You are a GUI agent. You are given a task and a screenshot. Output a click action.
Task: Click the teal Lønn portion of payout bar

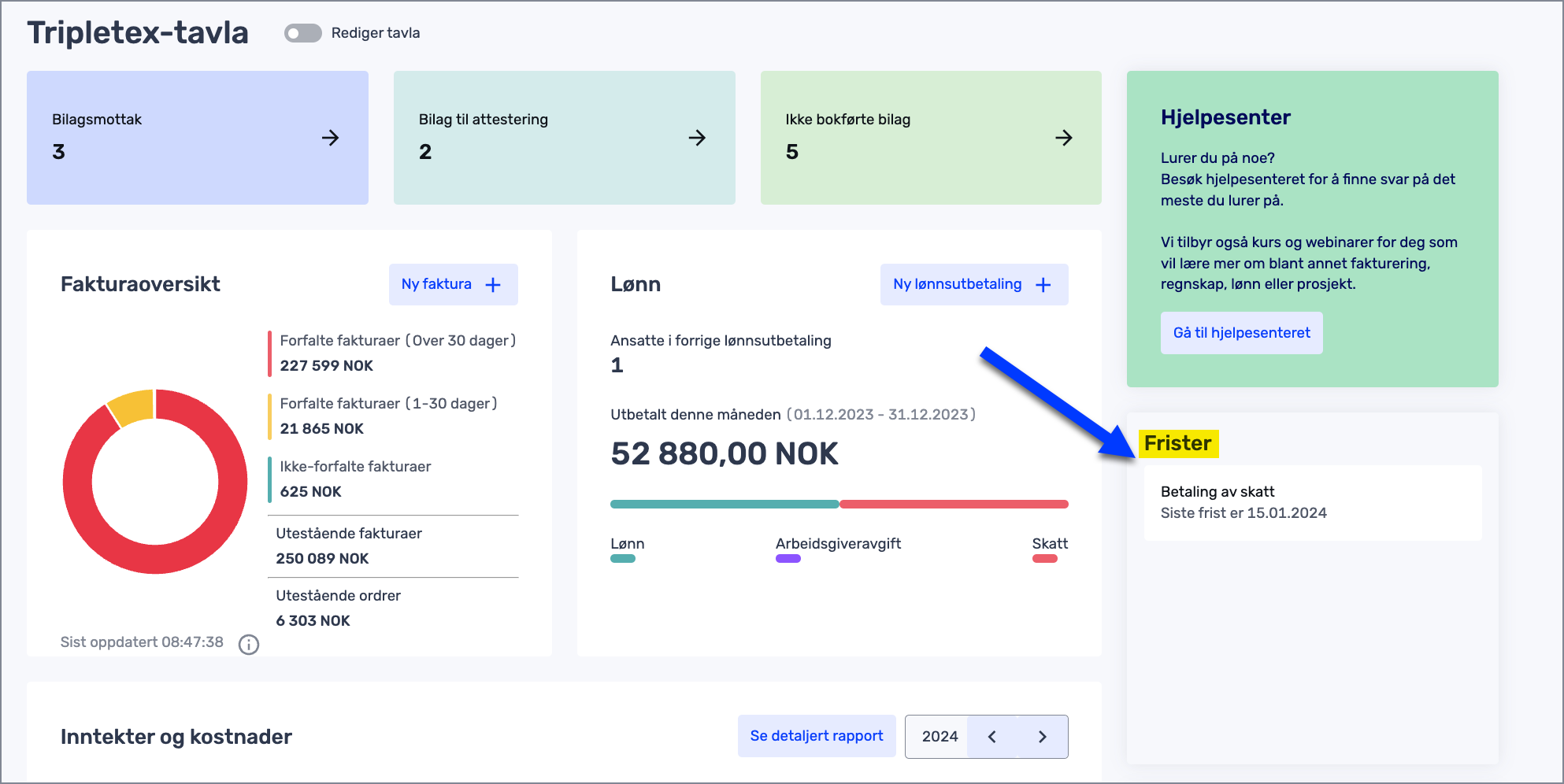point(725,504)
